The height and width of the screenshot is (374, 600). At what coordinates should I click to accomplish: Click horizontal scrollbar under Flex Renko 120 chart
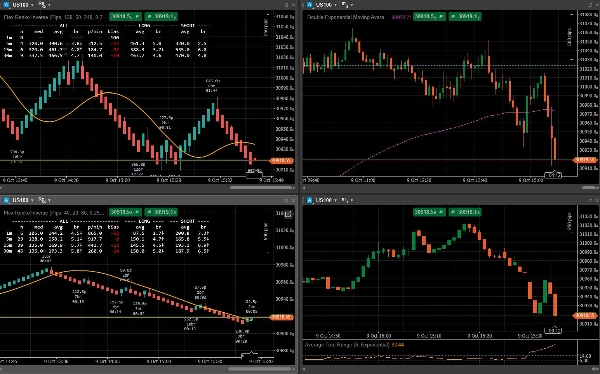coord(262,188)
